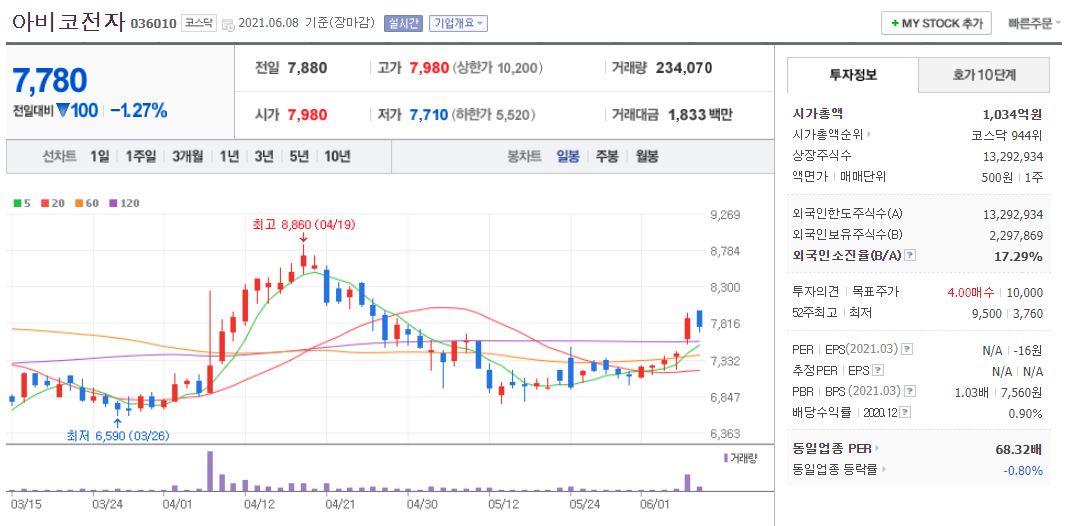
Task: Click arrow icon next to 시가총액순위
Action: pos(868,135)
